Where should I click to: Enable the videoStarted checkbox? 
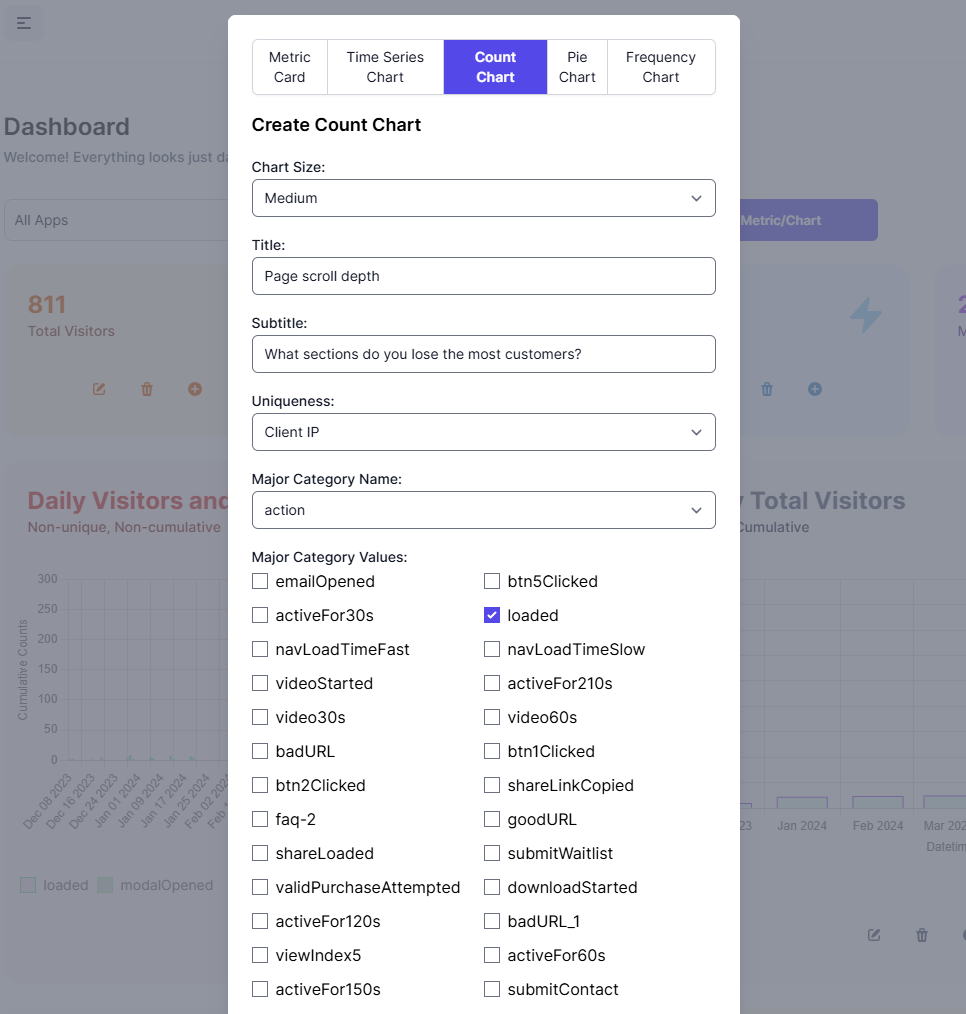260,683
